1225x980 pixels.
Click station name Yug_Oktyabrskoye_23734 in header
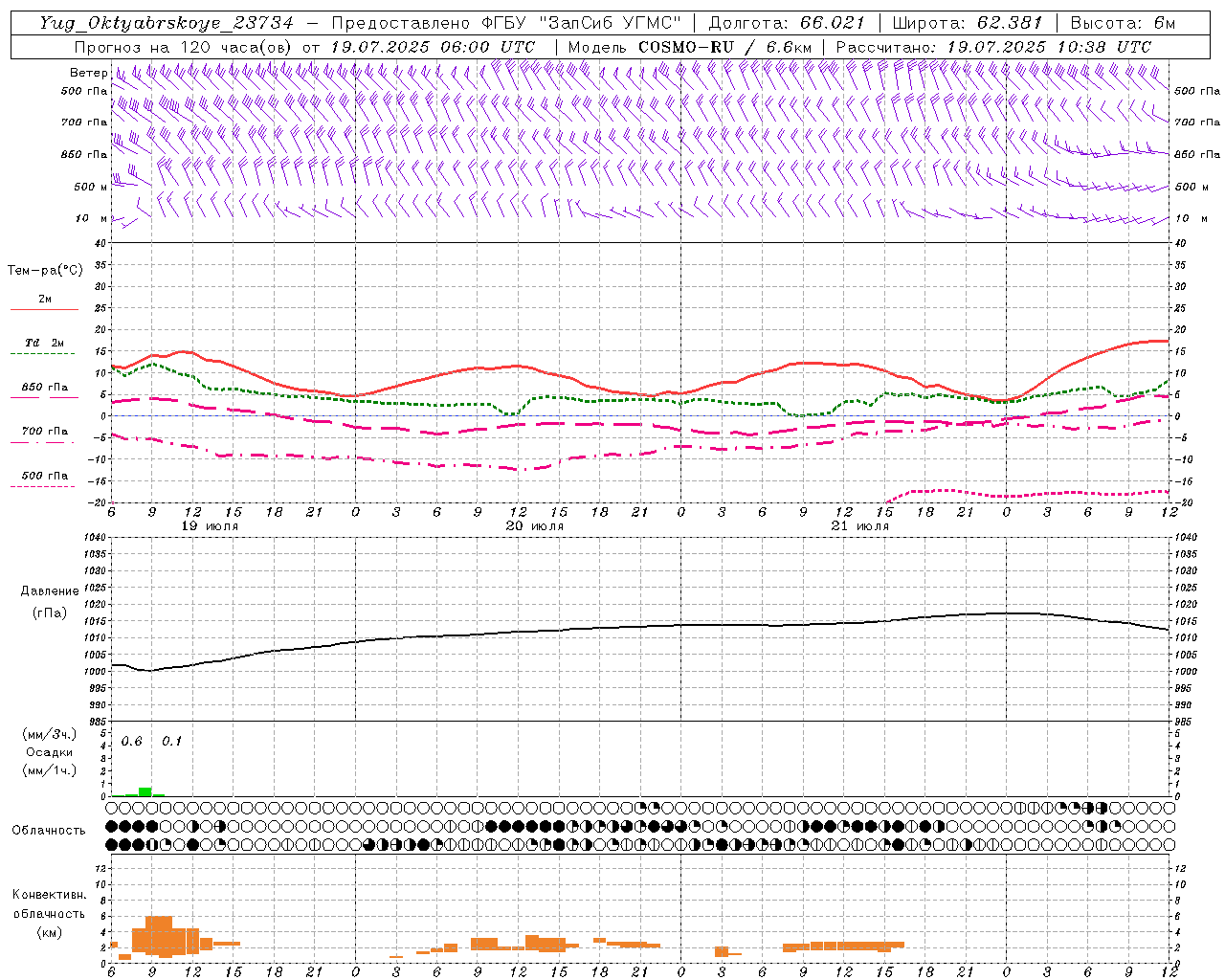[167, 23]
